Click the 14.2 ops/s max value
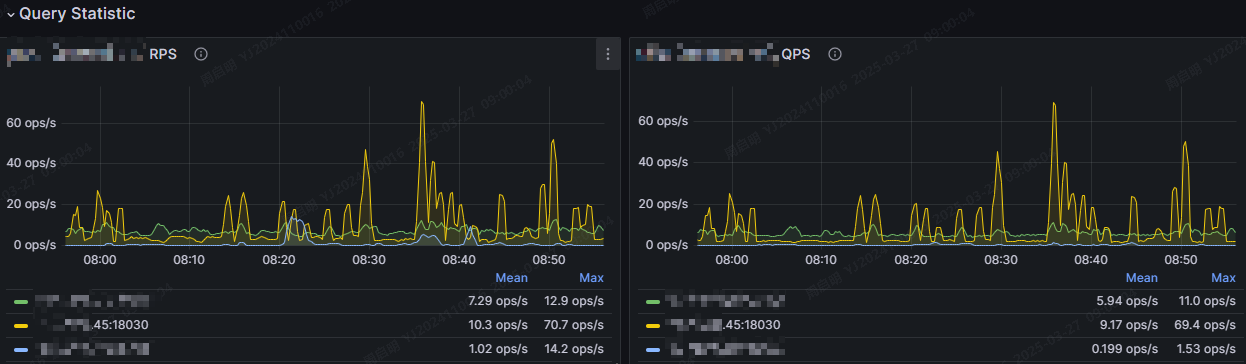Screen dimensions: 1246x364 point(574,350)
